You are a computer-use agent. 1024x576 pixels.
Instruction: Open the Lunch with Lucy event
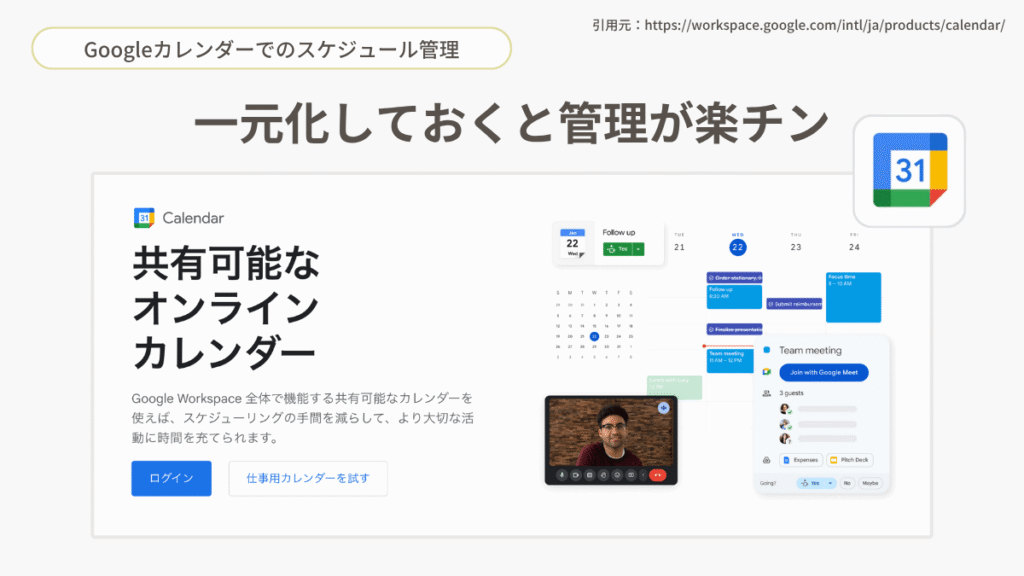pos(675,387)
